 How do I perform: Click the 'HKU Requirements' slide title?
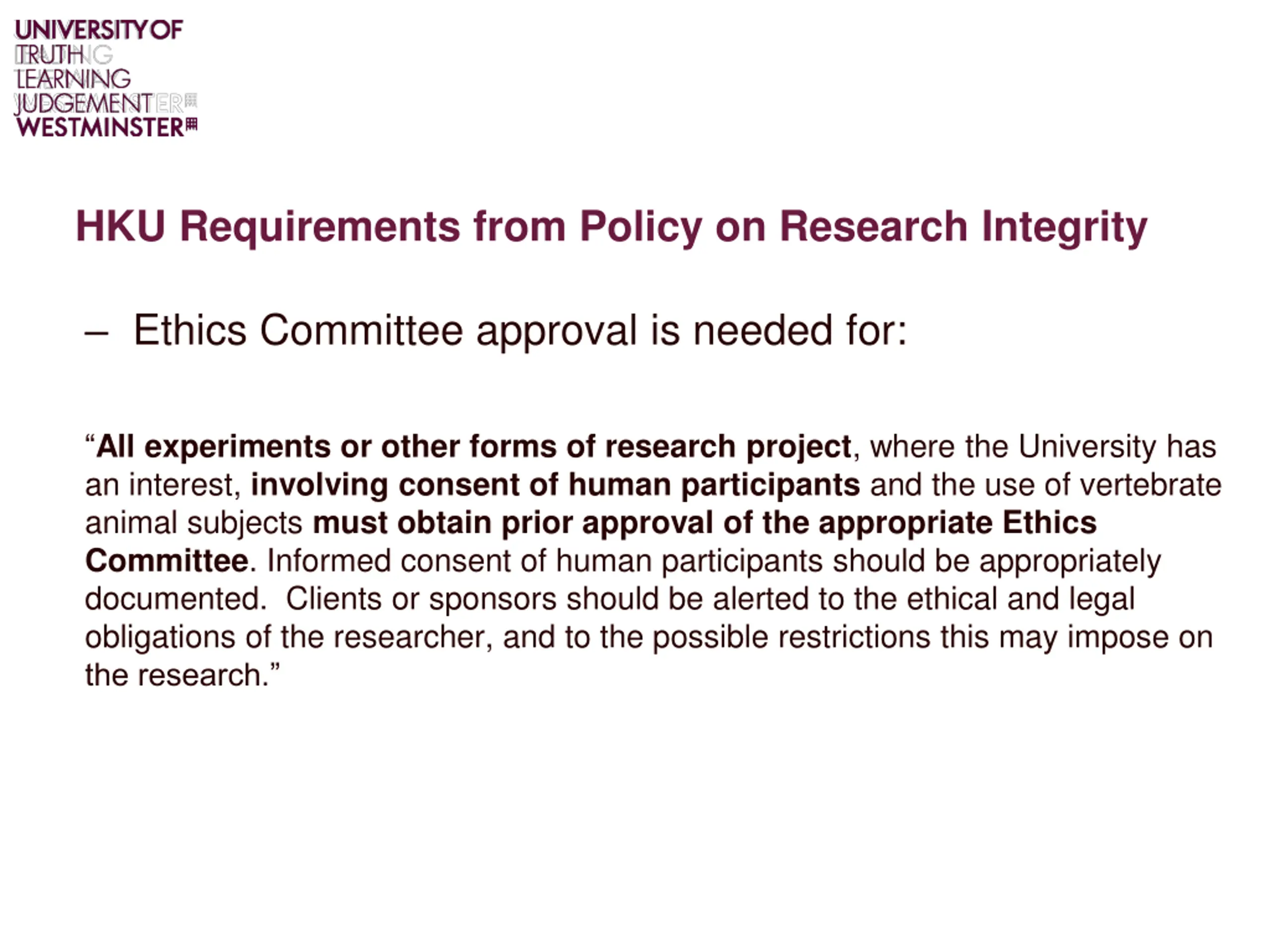[267, 227]
